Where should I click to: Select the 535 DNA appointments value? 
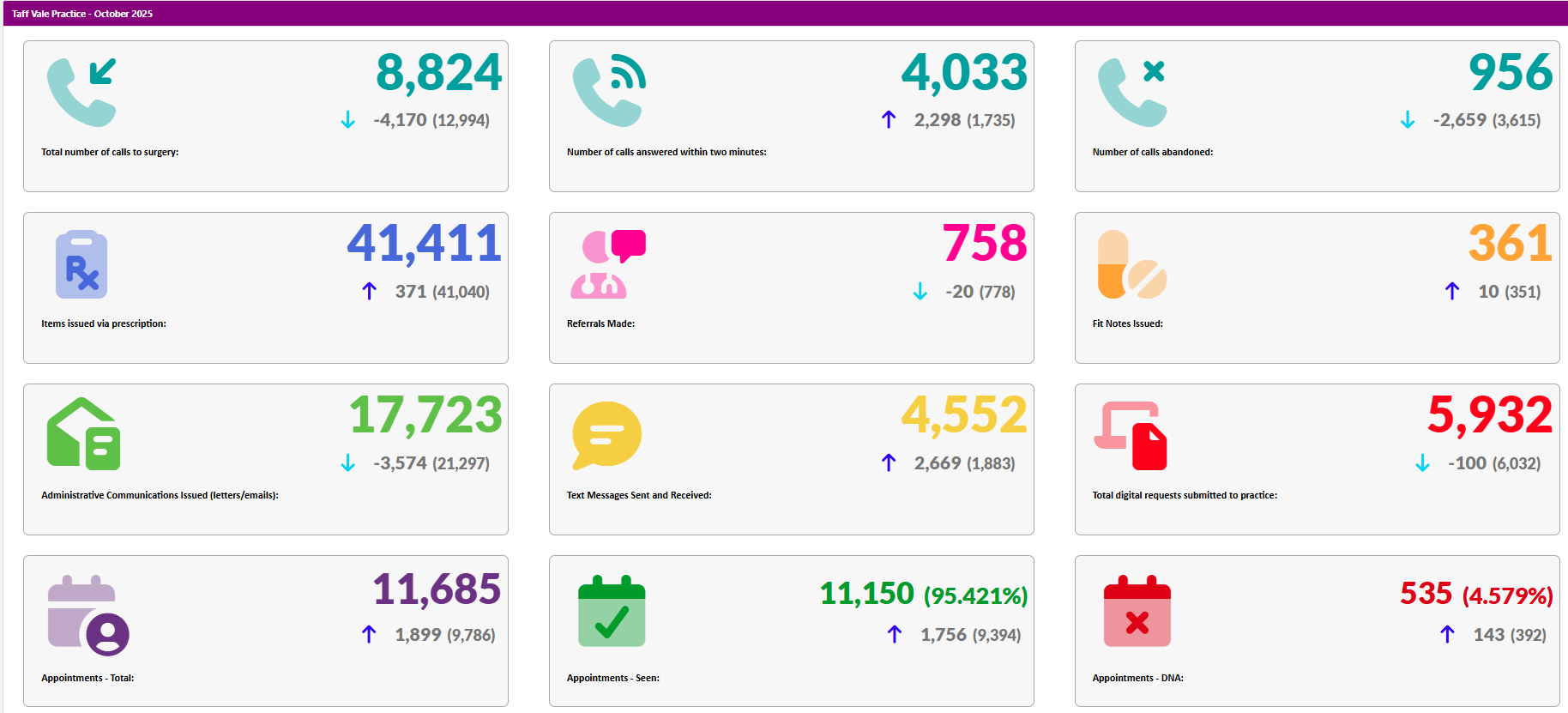[x=1426, y=594]
